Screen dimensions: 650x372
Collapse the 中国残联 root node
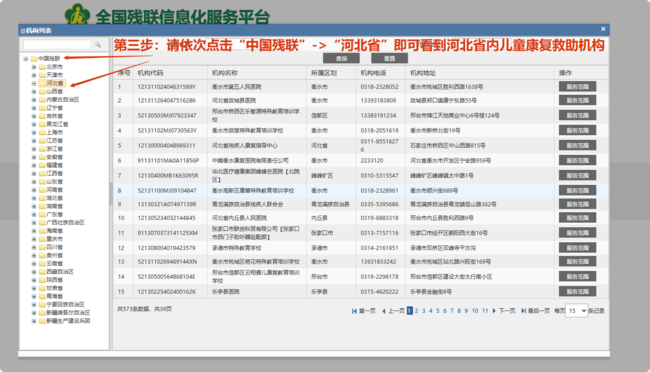[26, 58]
